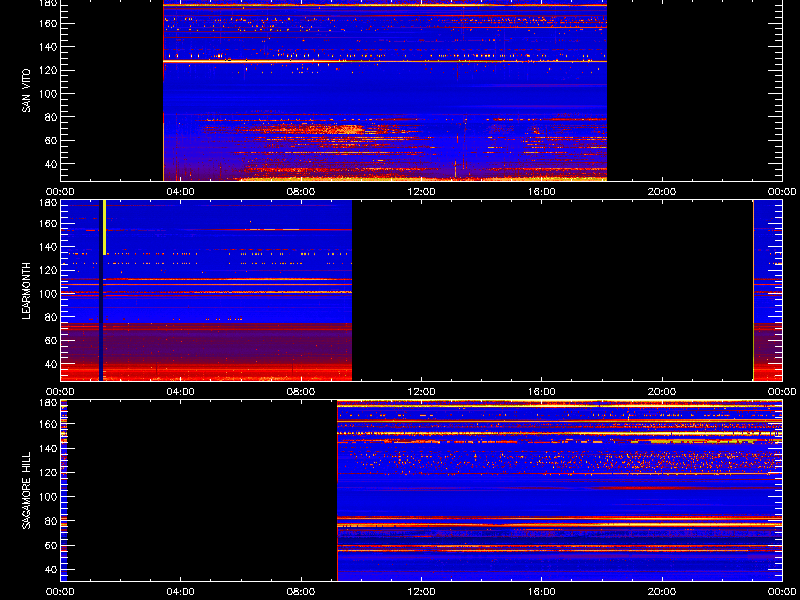This screenshot has height=600, width=800.
Task: Click 16:00 time label below SAN VITO panel
Action: pos(541,192)
